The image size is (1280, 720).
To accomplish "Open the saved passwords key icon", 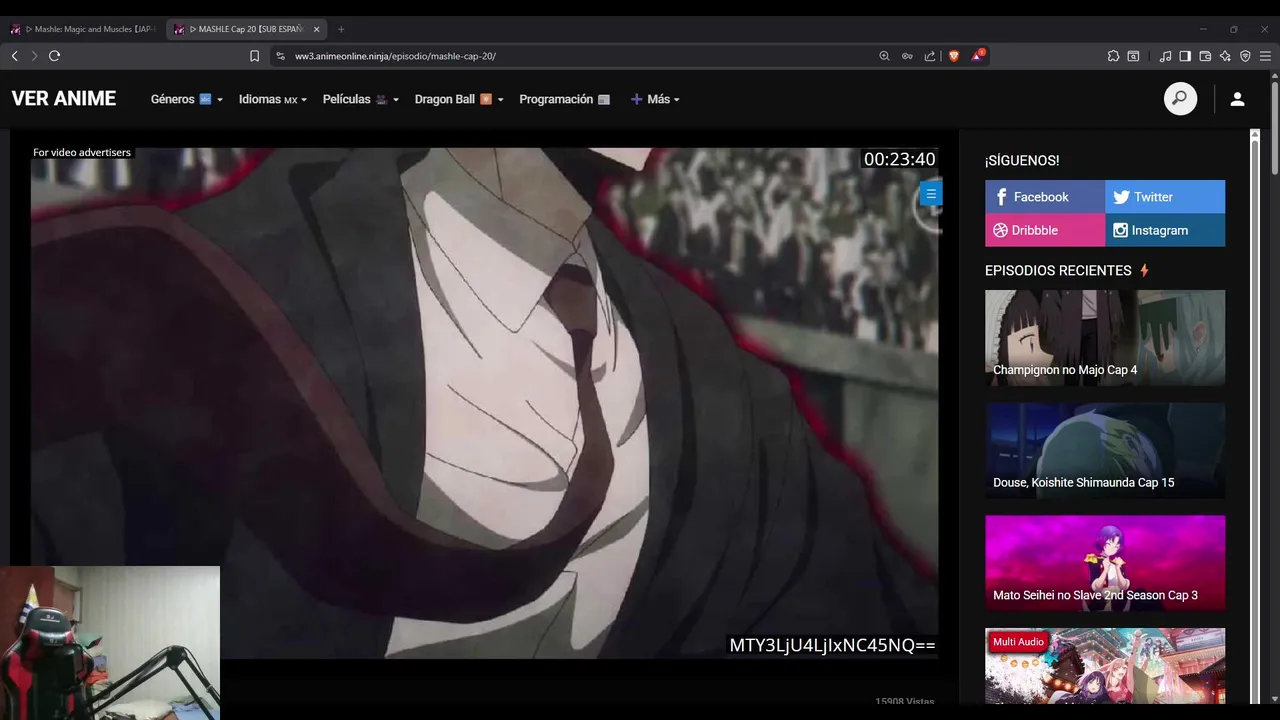I will 907,56.
